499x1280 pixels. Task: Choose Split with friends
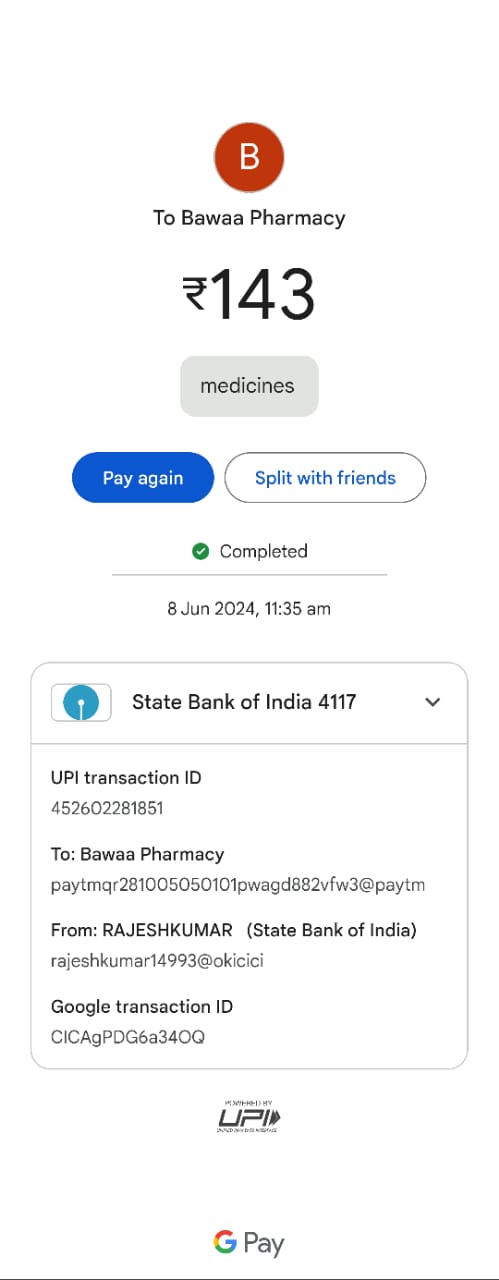point(325,478)
